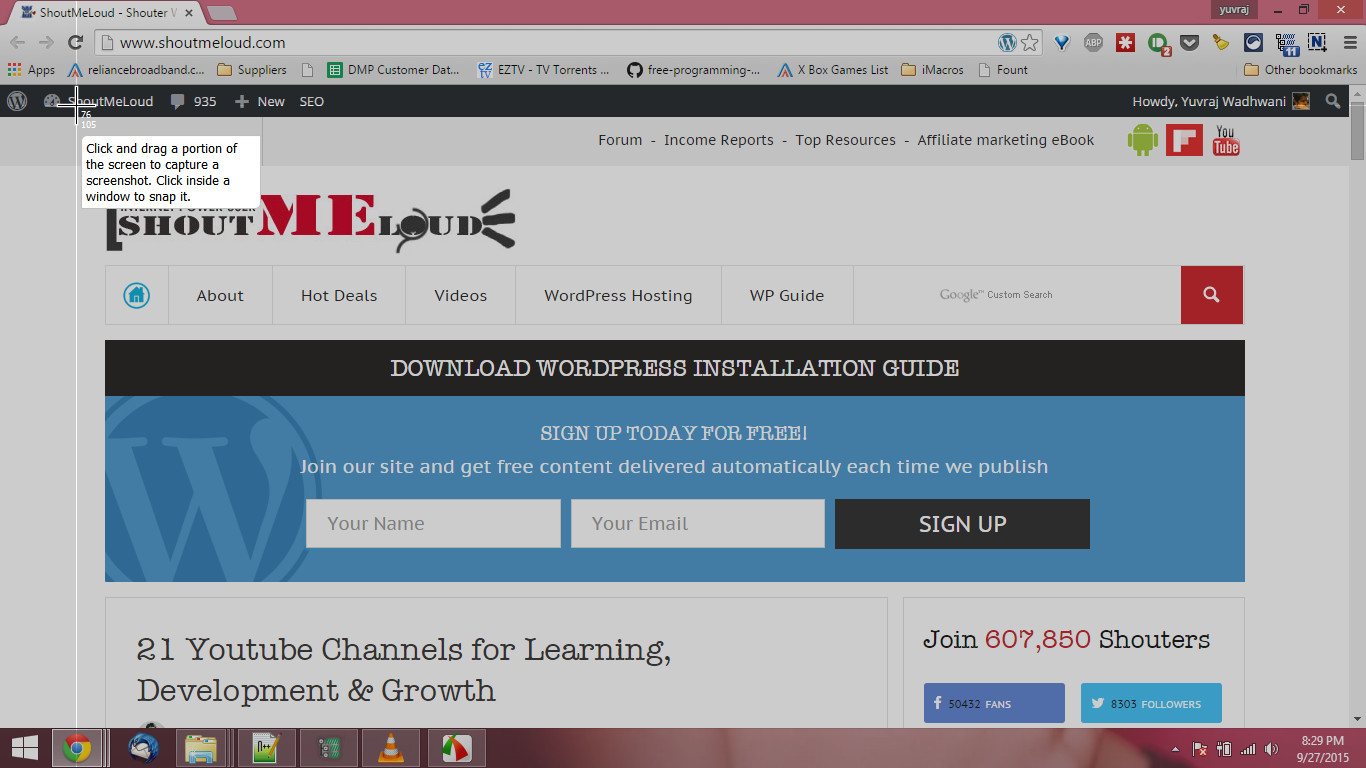1366x768 pixels.
Task: Open the Top Resources link
Action: pos(846,140)
